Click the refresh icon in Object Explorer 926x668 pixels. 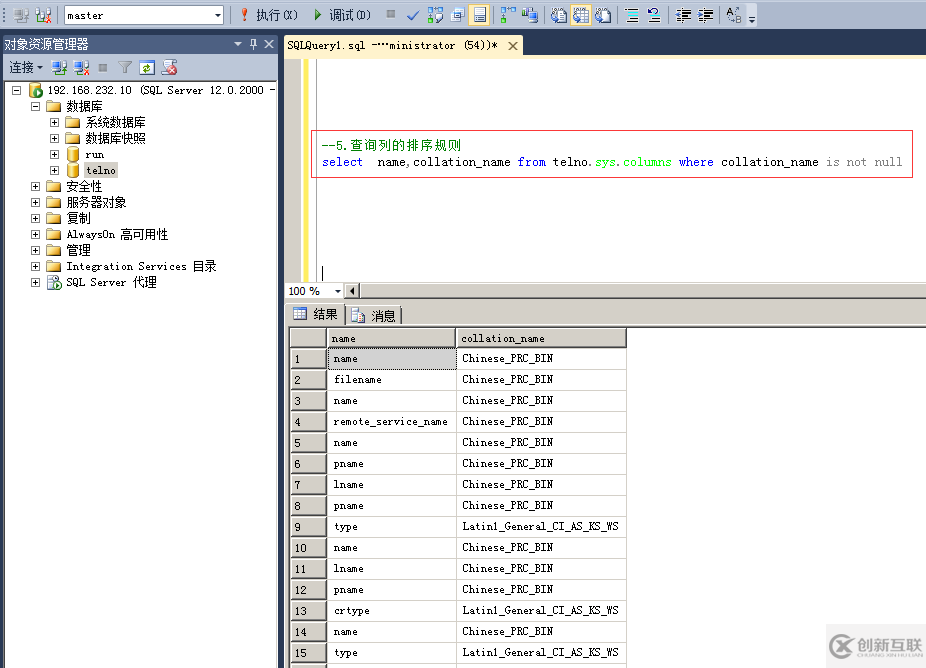click(146, 68)
